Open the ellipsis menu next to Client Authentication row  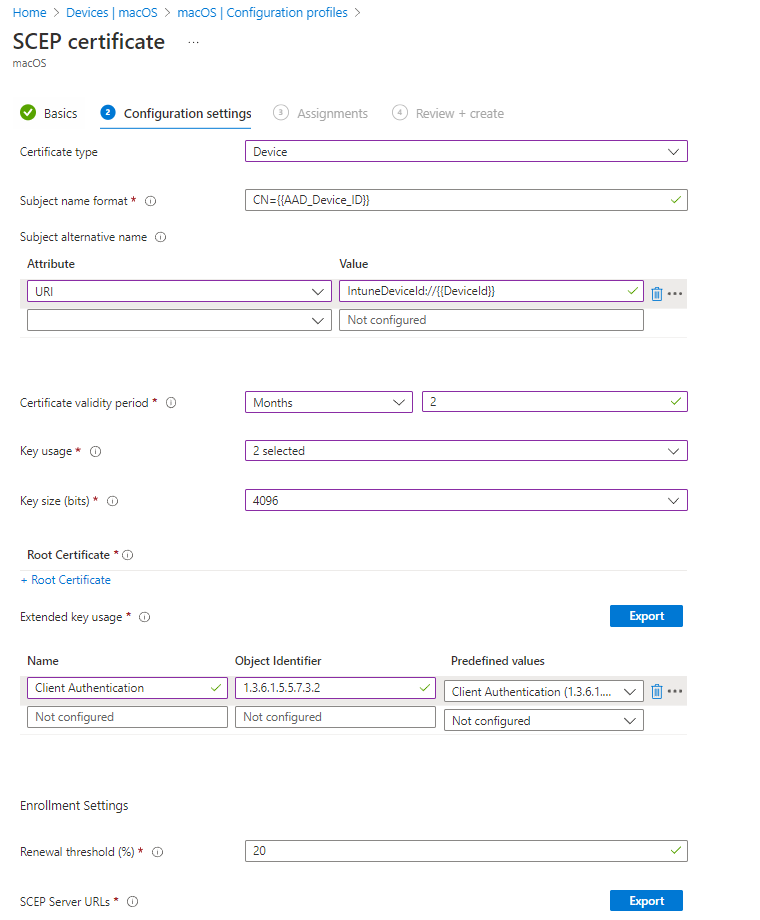pos(676,691)
